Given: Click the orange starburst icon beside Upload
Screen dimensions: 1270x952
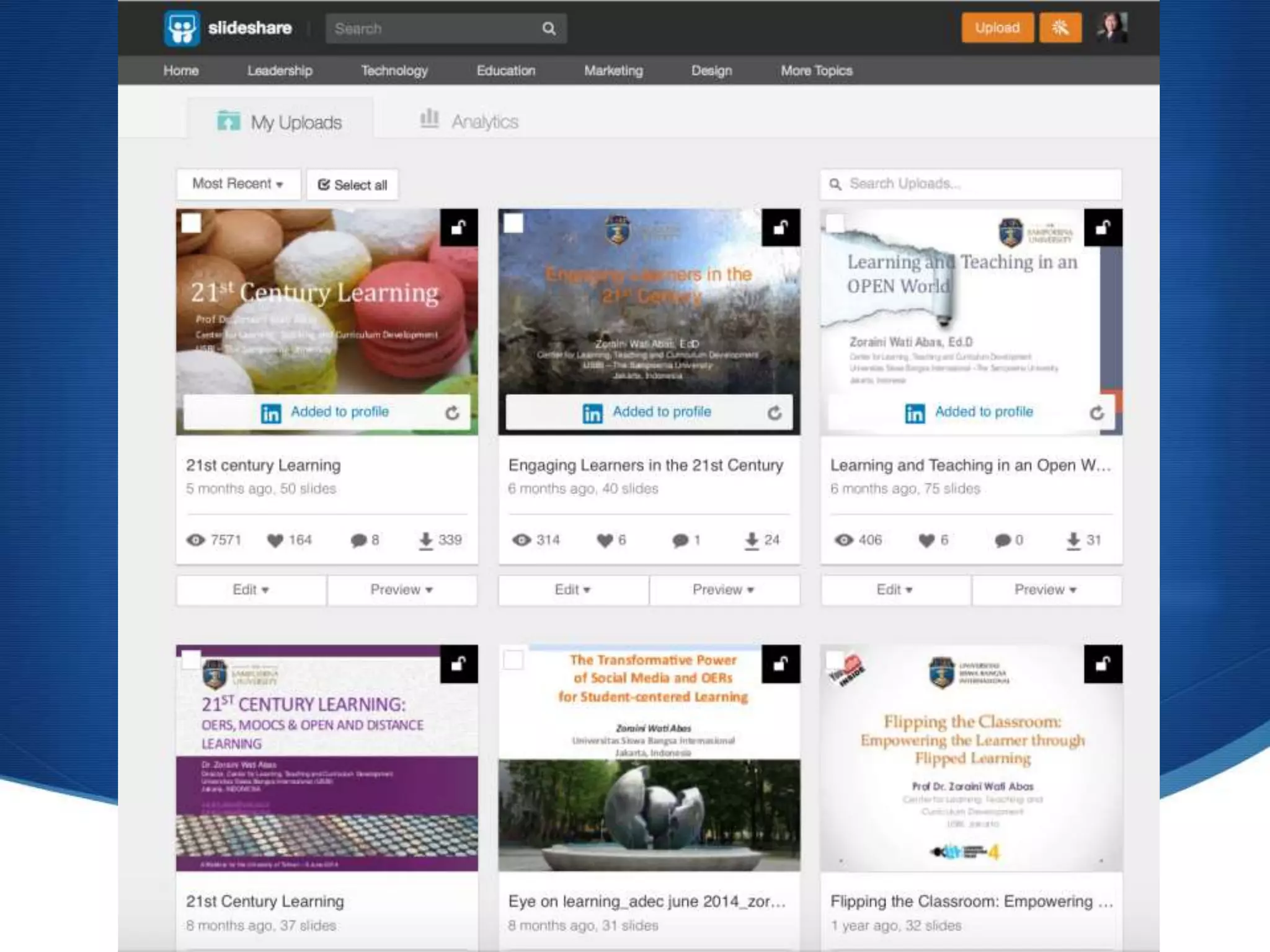Looking at the screenshot, I should tap(1060, 28).
